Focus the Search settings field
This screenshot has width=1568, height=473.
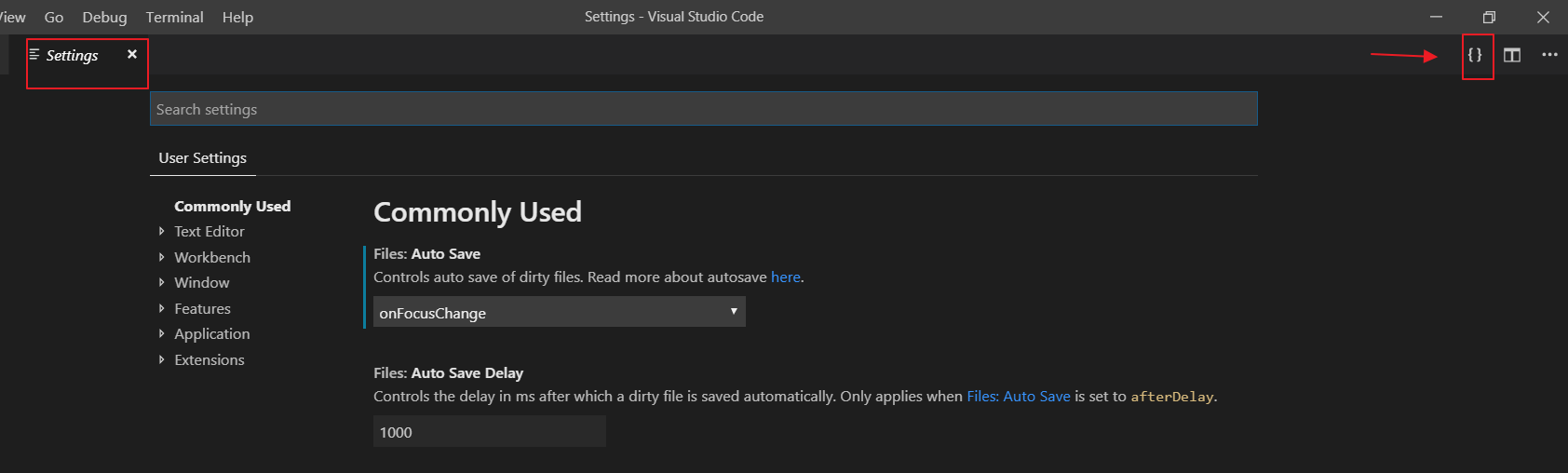pos(703,109)
